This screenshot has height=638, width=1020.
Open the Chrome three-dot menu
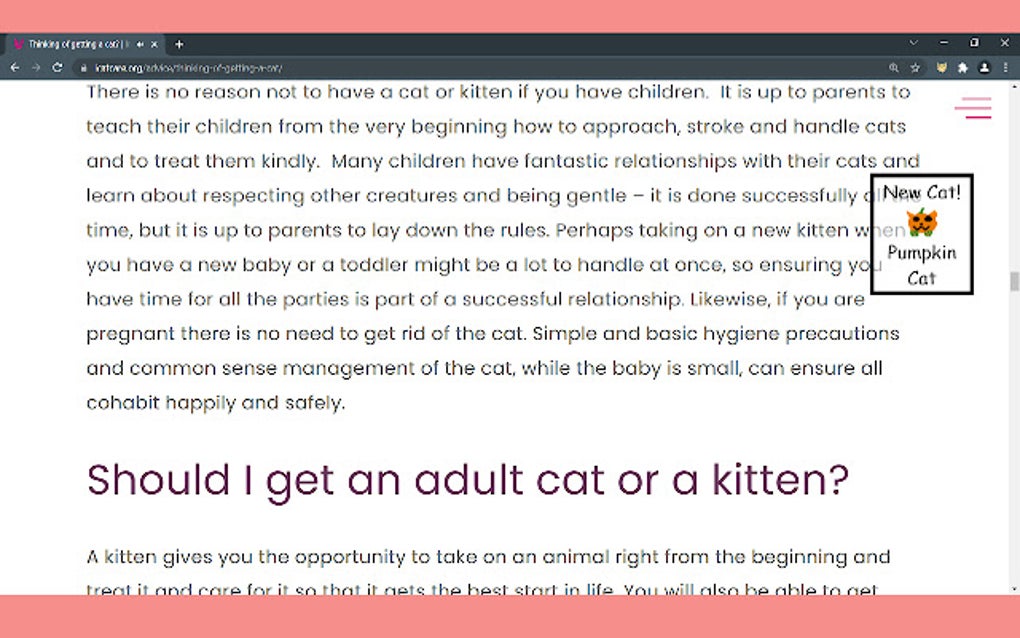[x=1006, y=68]
